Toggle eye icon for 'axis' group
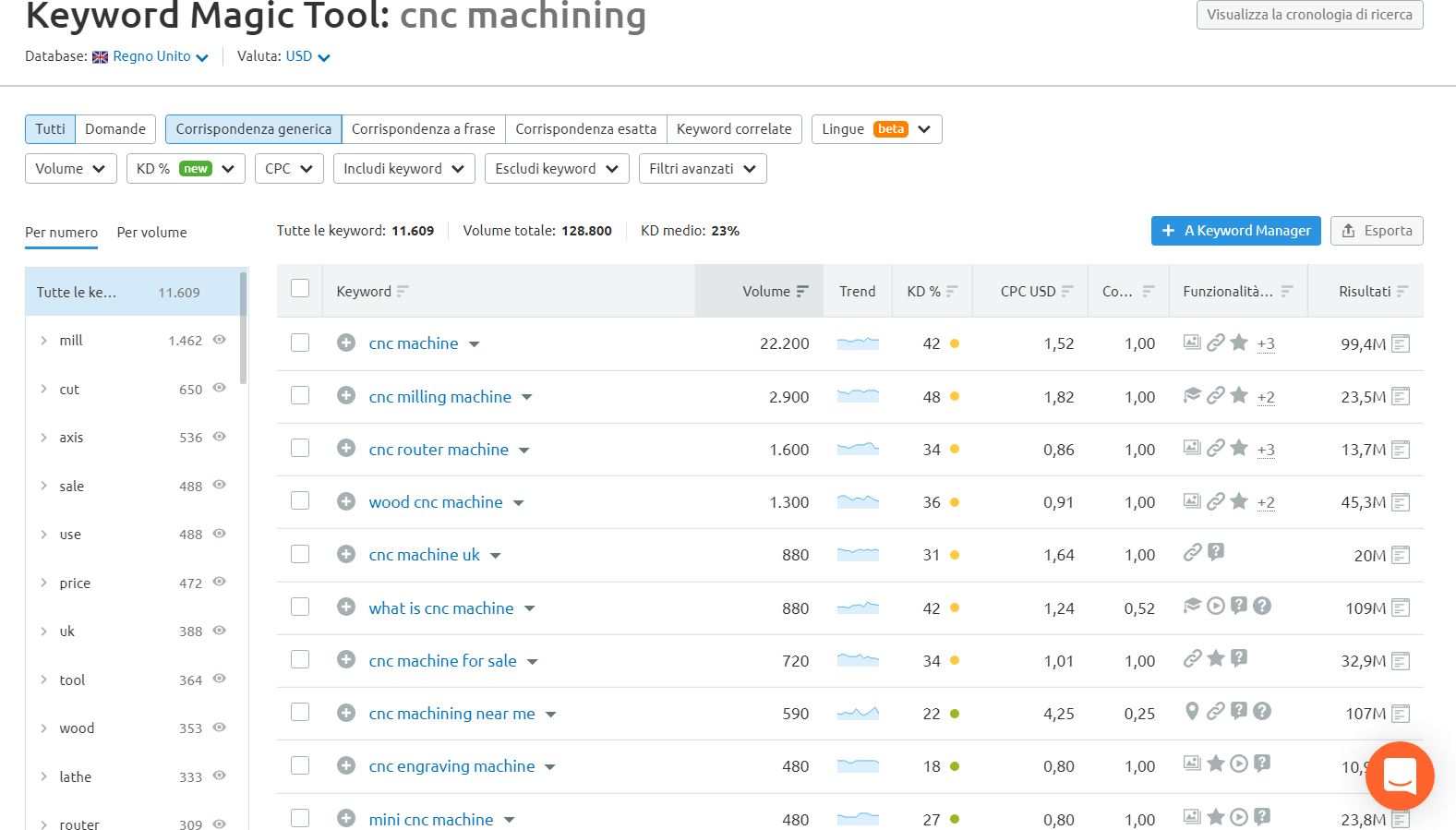The height and width of the screenshot is (830, 1456). pos(220,437)
